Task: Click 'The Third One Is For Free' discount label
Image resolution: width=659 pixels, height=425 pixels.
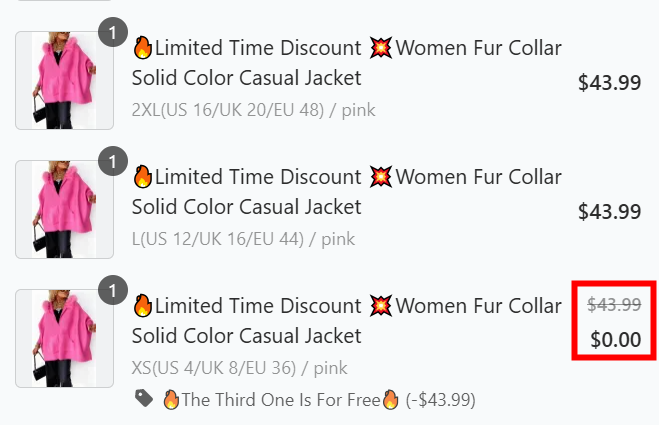Action: pos(280,400)
